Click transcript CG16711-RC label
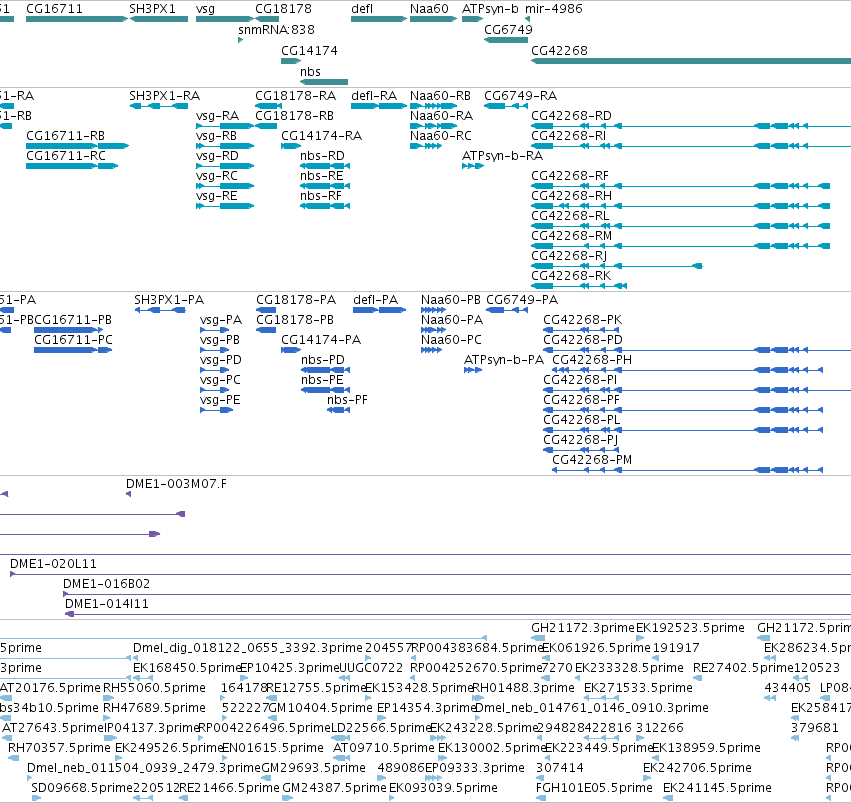 (66, 156)
